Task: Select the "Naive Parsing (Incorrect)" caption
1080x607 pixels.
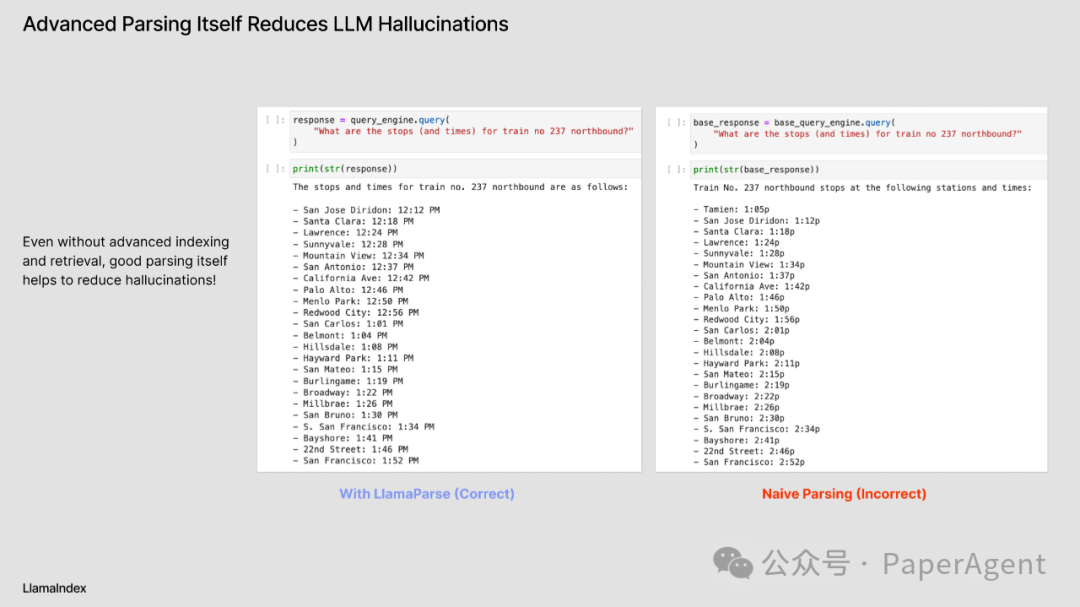Action: coord(844,494)
